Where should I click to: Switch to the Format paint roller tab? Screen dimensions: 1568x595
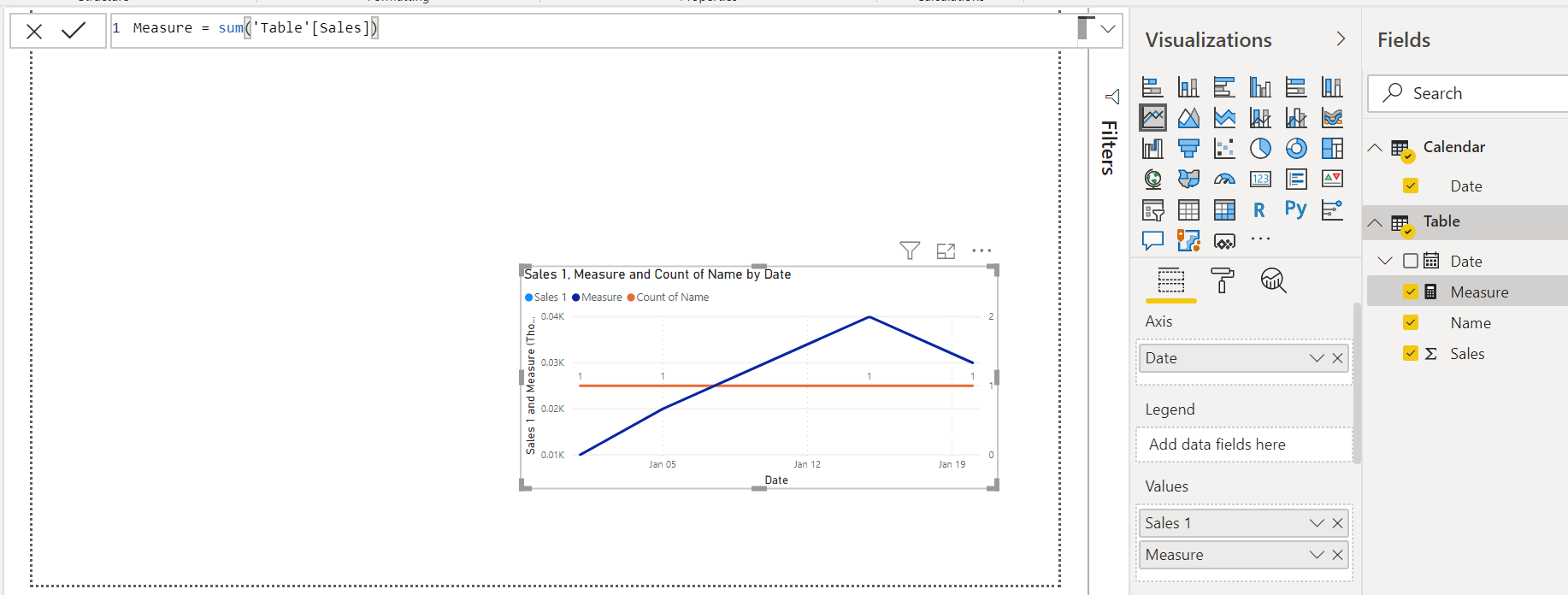1223,280
